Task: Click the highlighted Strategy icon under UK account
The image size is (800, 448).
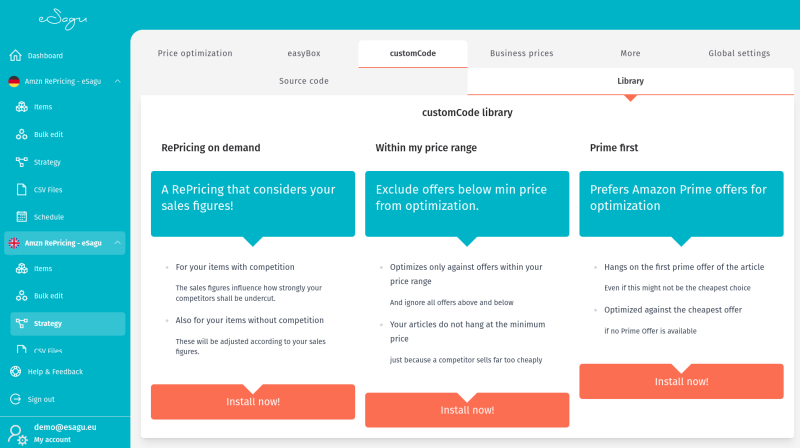Action: coord(21,323)
